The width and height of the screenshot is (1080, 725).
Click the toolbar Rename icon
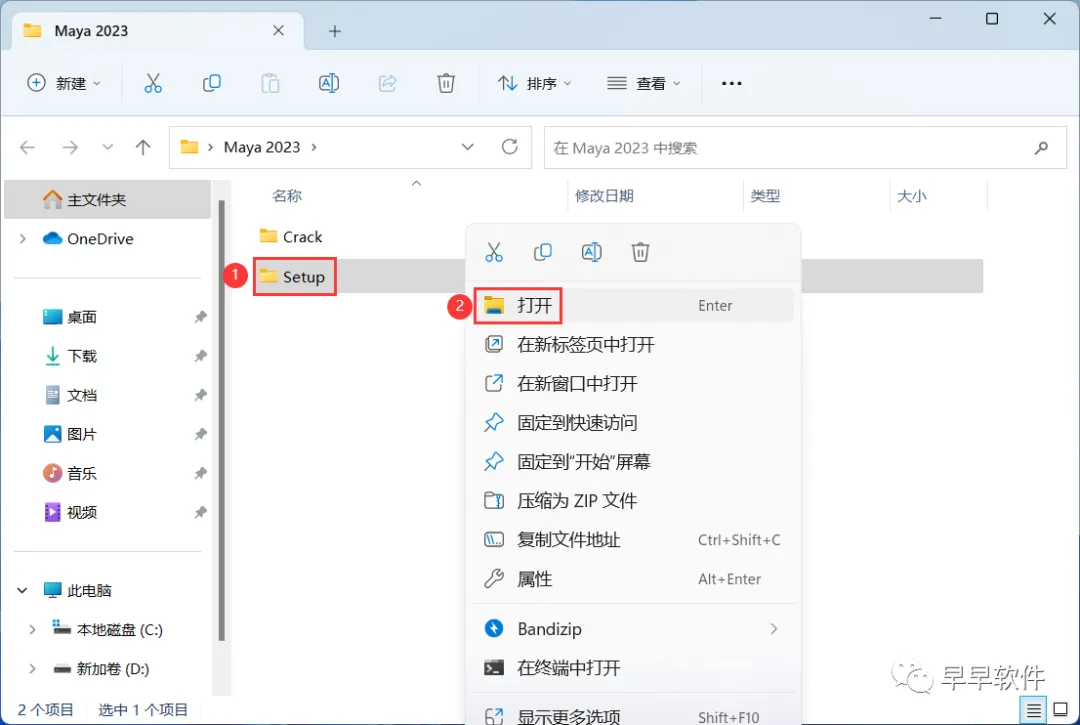329,83
